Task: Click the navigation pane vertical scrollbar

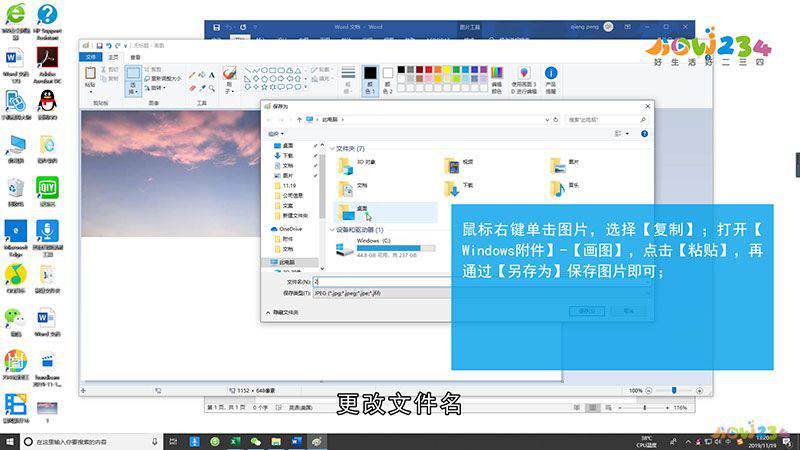Action: (x=322, y=186)
